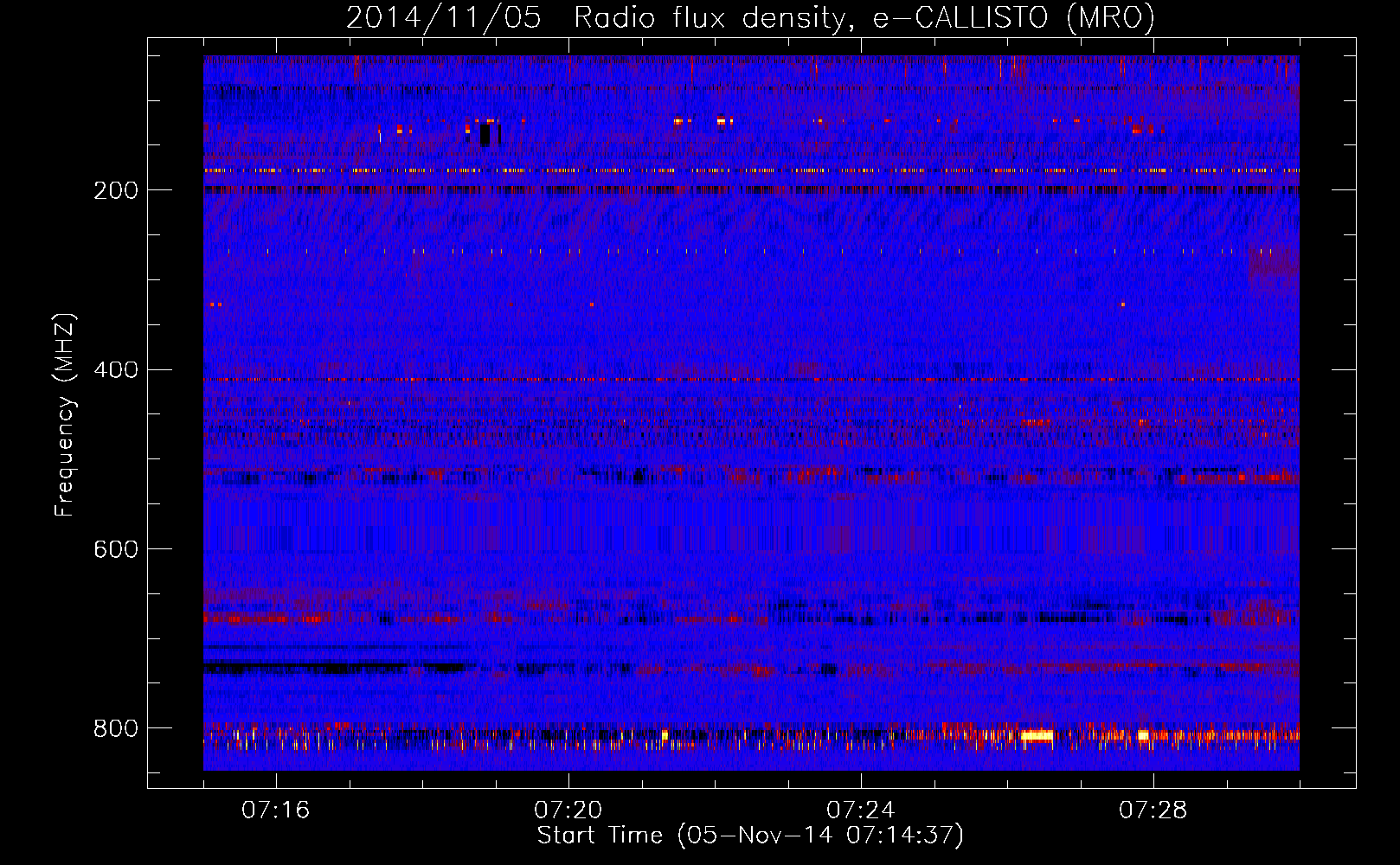Click the plot title with date 2014/11/05
The width and height of the screenshot is (1400, 865).
coord(750,17)
